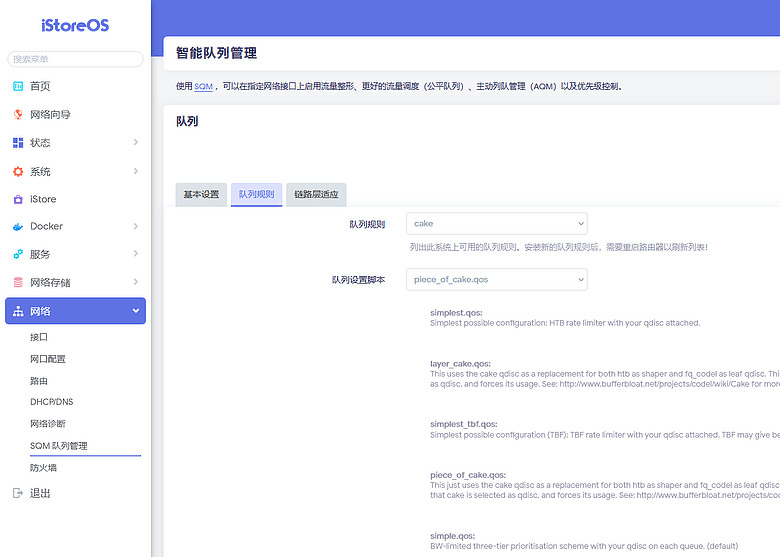Click the 队列 section heading

(187, 121)
